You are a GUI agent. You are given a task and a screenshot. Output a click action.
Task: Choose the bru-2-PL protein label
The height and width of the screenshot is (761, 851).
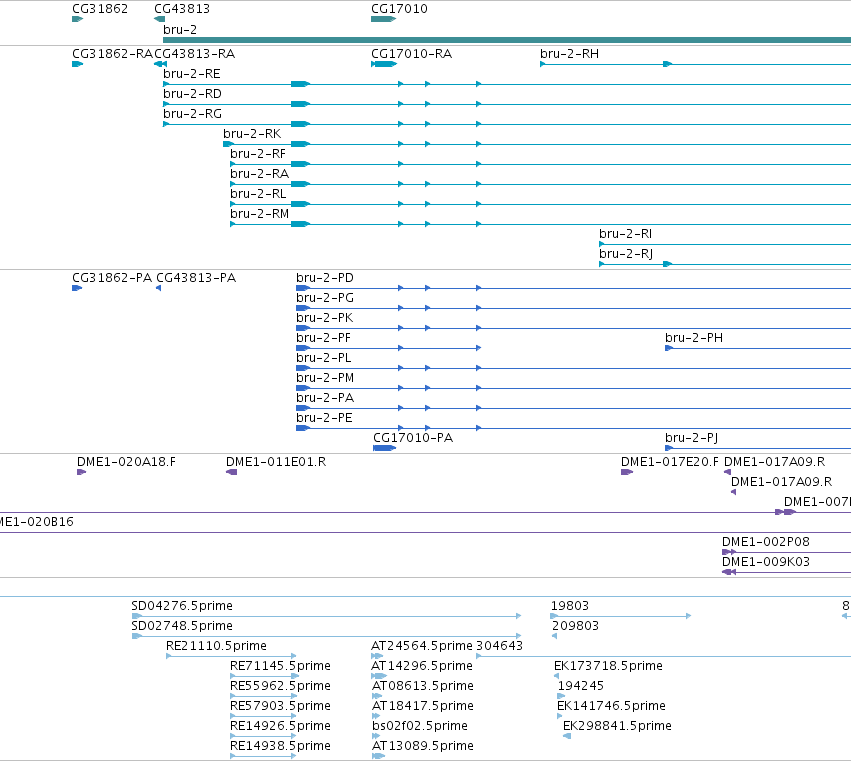click(323, 358)
